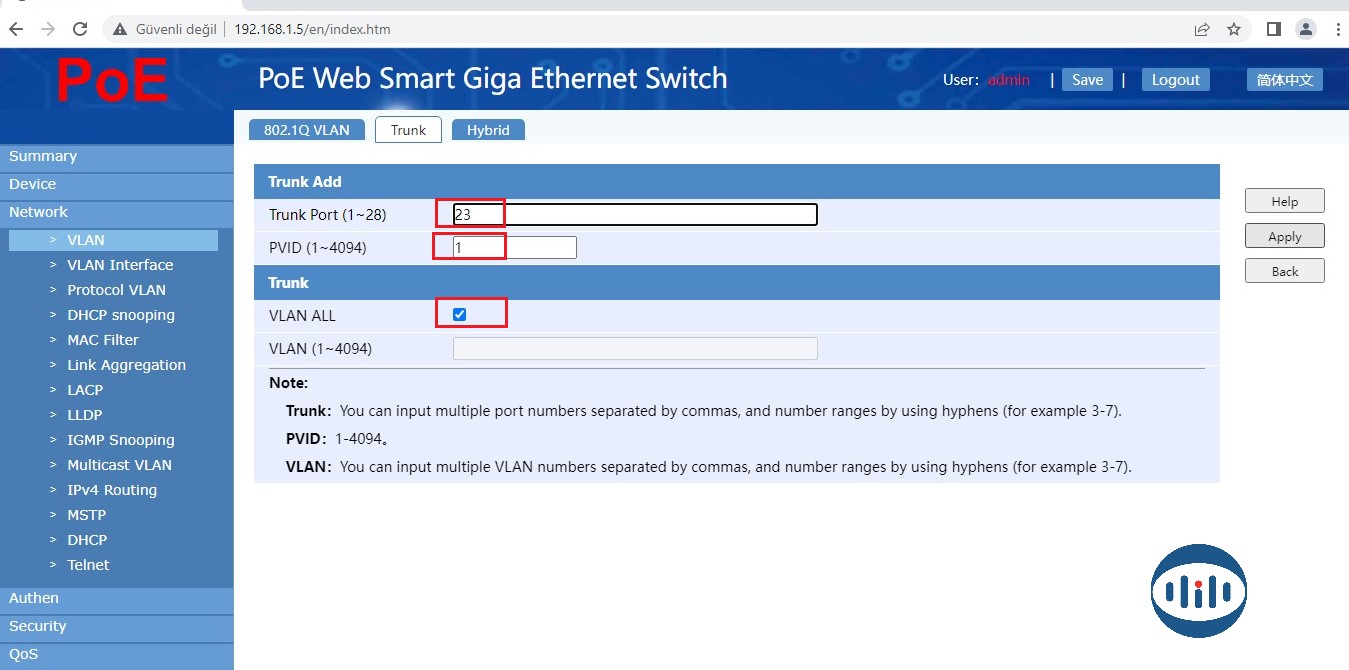The image size is (1349, 670).
Task: Click the blue circular logo
Action: (x=1198, y=591)
